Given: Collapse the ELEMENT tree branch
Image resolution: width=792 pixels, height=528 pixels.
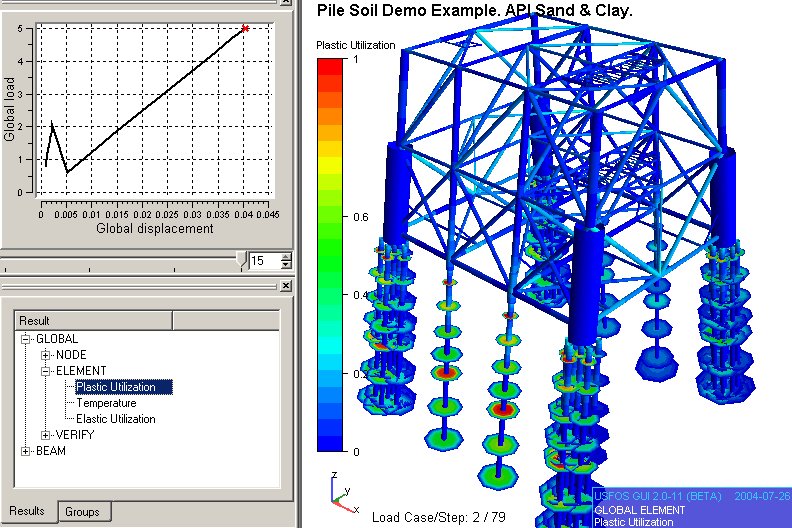Looking at the screenshot, I should coord(46,371).
